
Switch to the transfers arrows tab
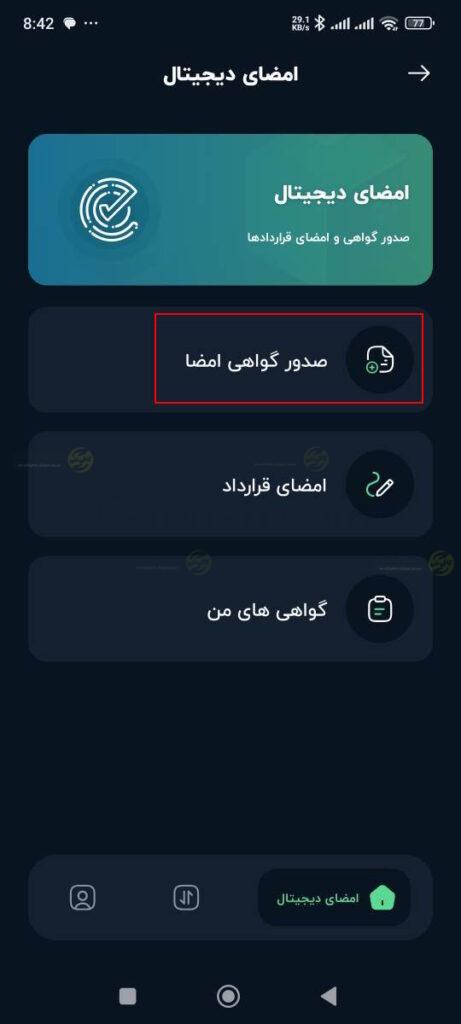point(186,897)
